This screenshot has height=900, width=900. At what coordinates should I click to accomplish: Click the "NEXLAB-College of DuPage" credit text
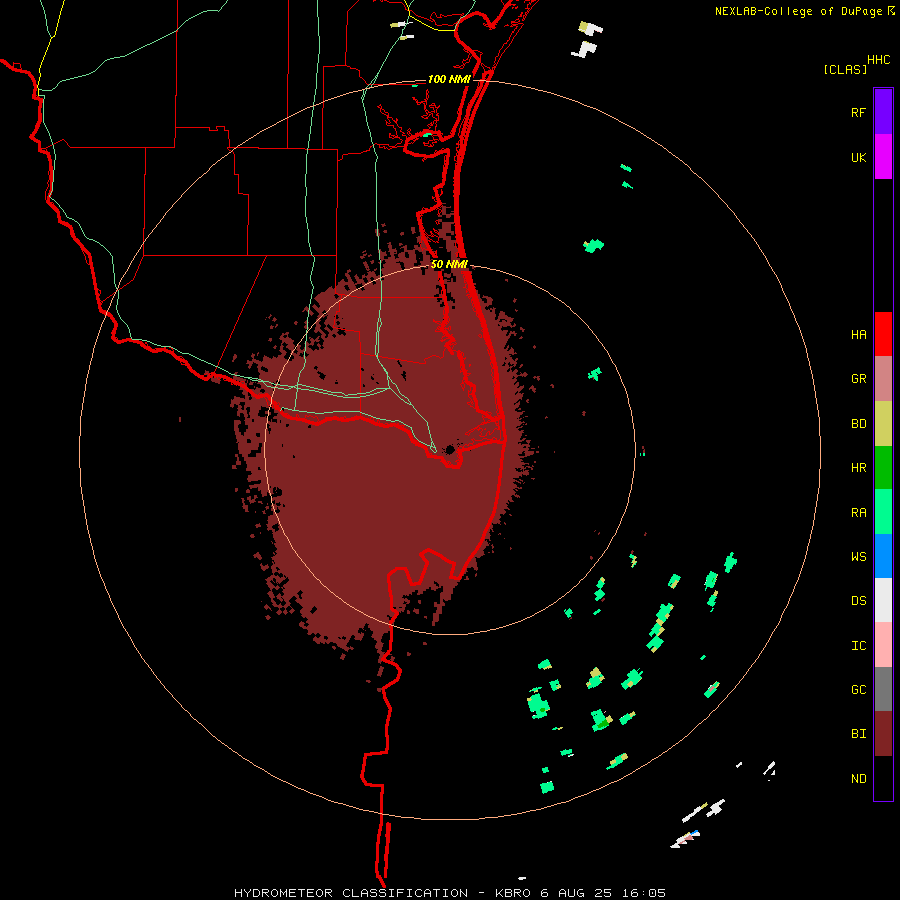(798, 11)
